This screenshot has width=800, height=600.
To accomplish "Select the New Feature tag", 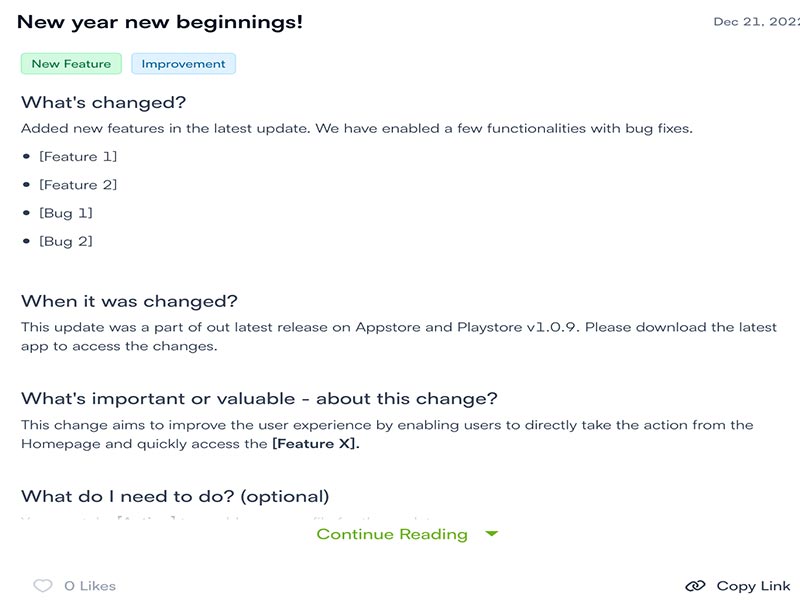I will (71, 64).
